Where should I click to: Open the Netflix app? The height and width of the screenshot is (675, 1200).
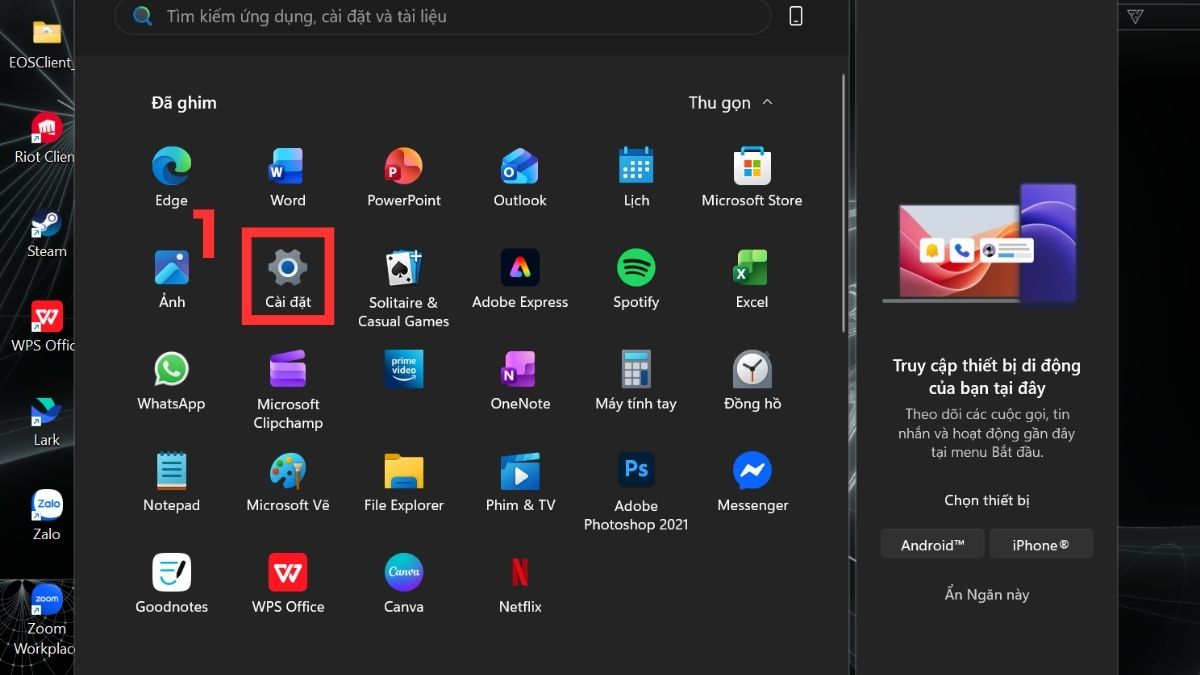tap(519, 570)
